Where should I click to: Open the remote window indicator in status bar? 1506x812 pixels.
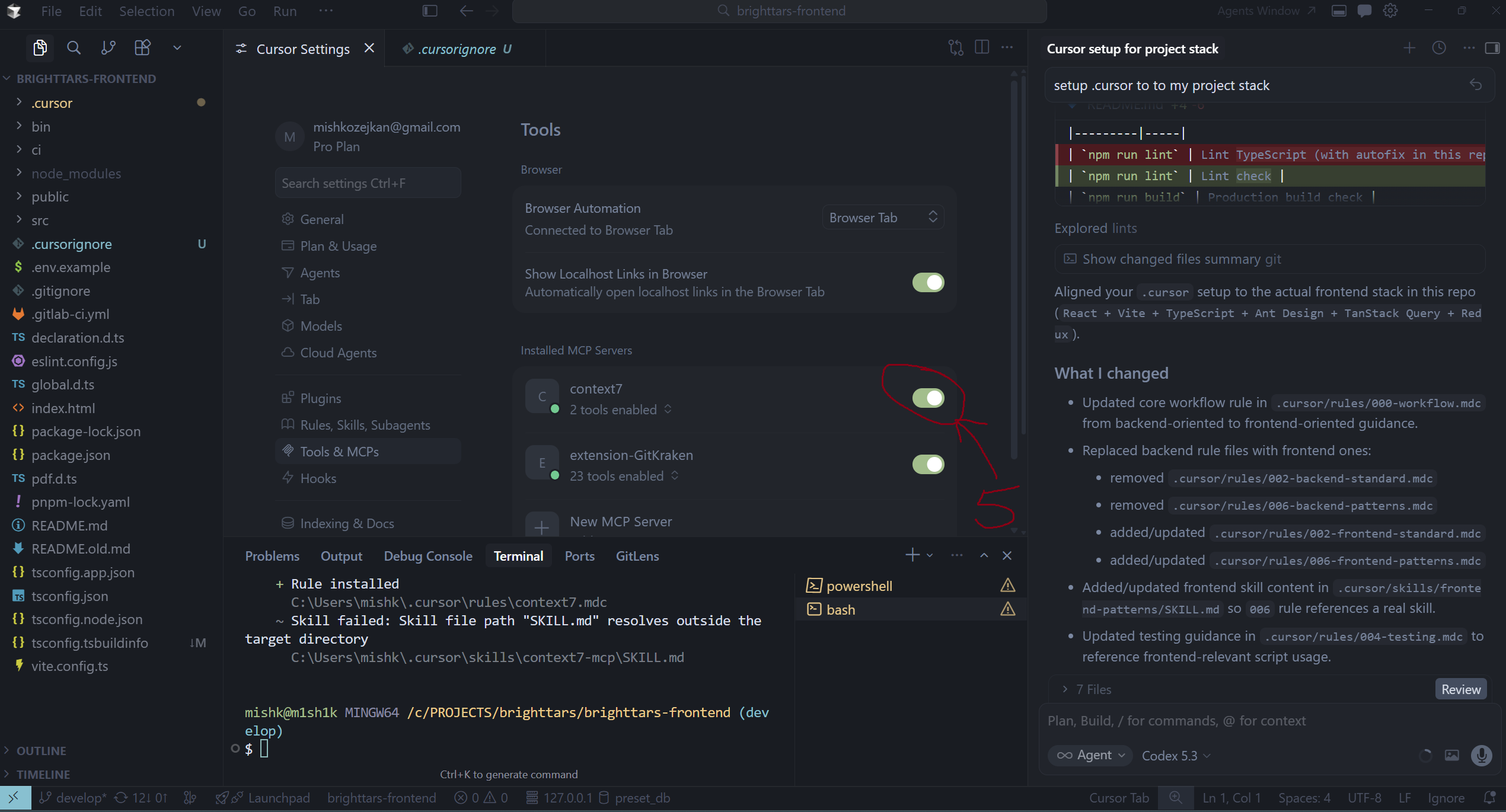coord(15,798)
